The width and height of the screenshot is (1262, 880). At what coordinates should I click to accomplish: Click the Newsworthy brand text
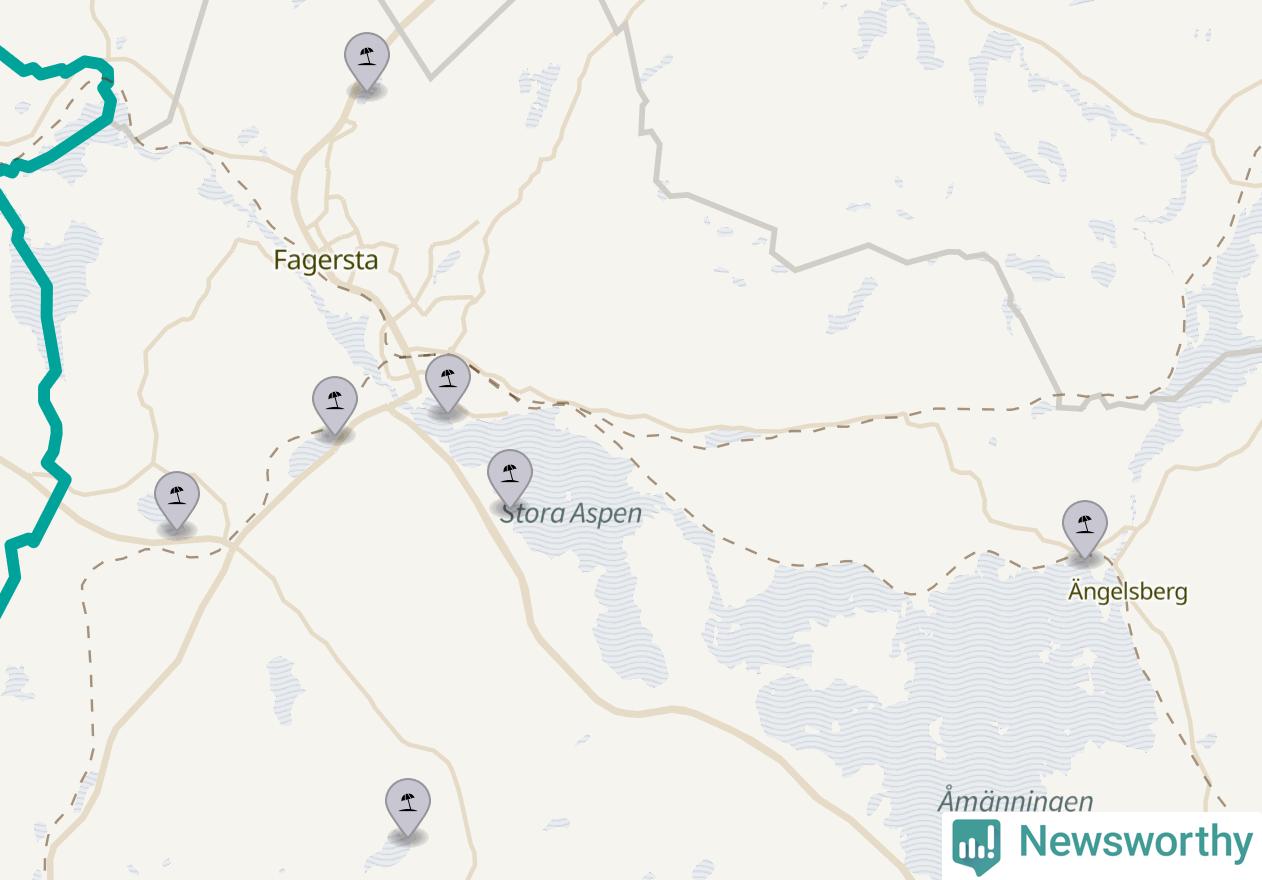1134,842
